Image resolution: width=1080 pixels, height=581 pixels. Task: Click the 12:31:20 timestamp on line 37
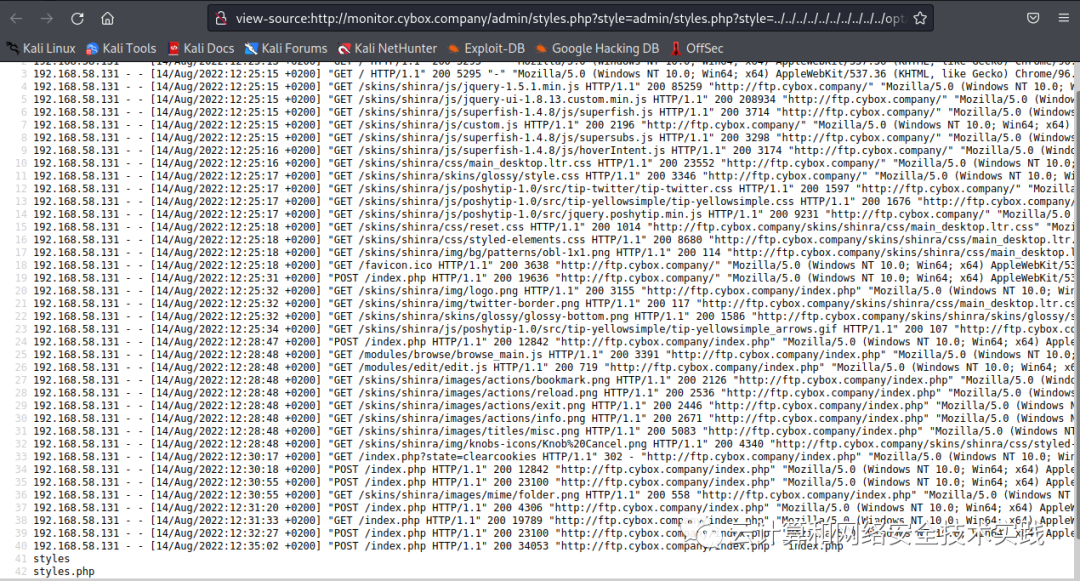point(254,507)
